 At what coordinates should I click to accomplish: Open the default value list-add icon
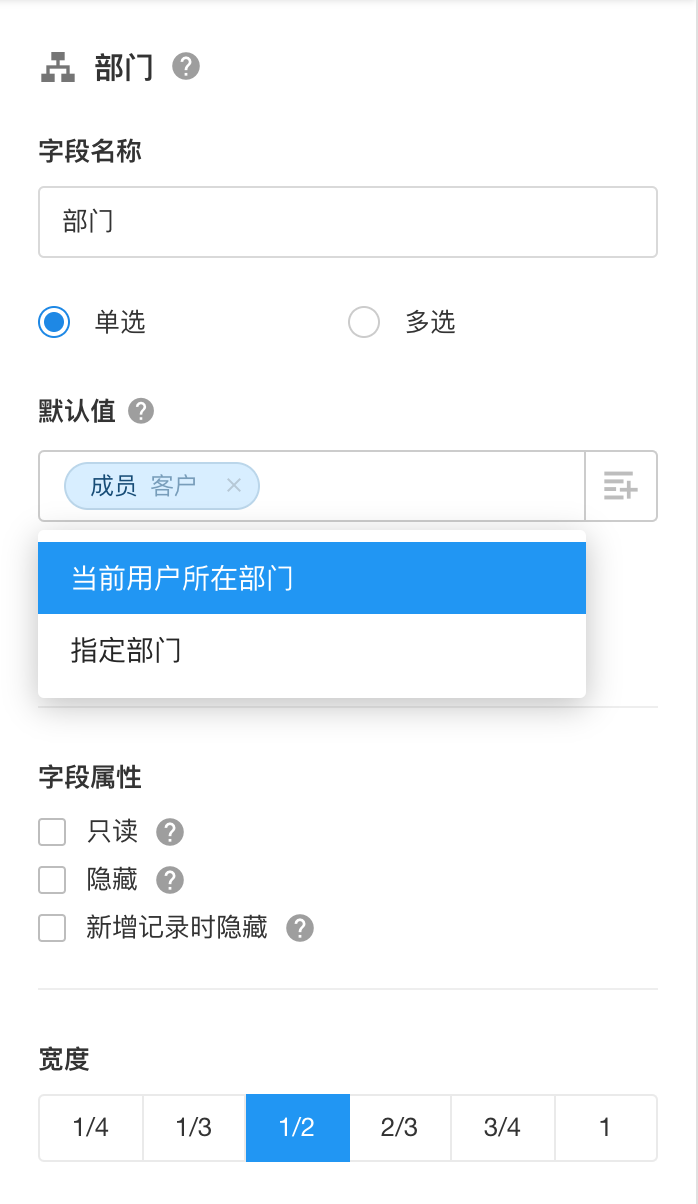(621, 486)
